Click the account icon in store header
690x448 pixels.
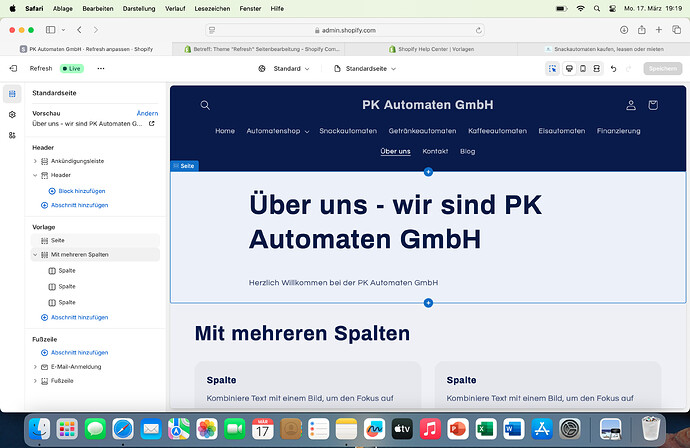coord(630,105)
